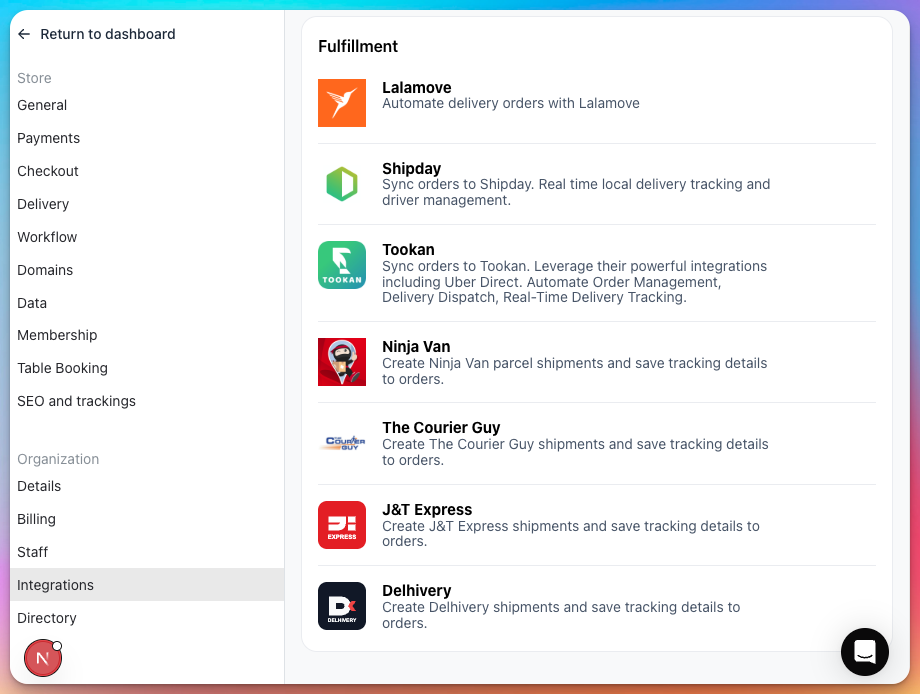This screenshot has height=694, width=920.
Task: Click the J&T Express red logo
Action: click(341, 525)
